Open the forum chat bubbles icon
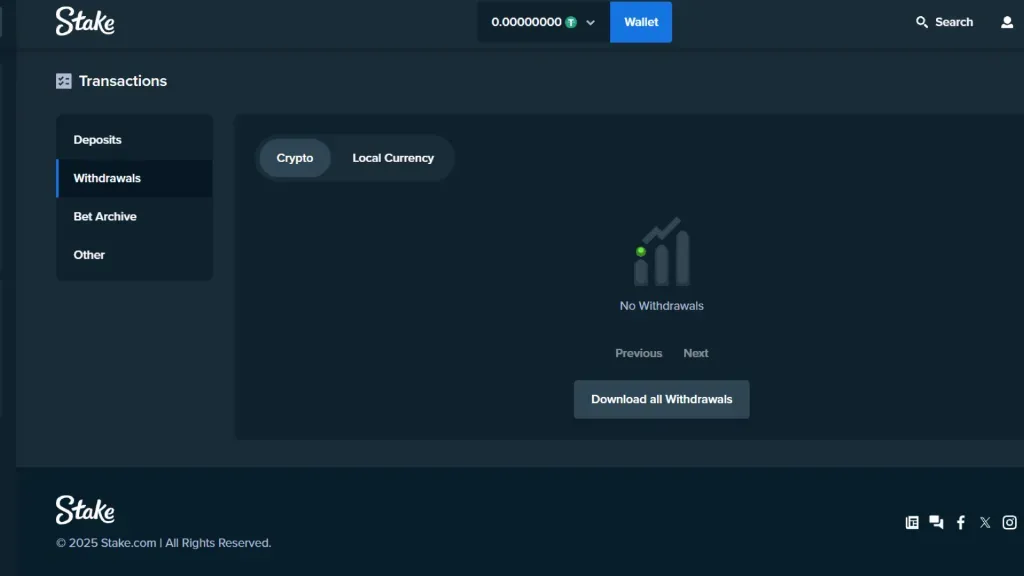 936,522
